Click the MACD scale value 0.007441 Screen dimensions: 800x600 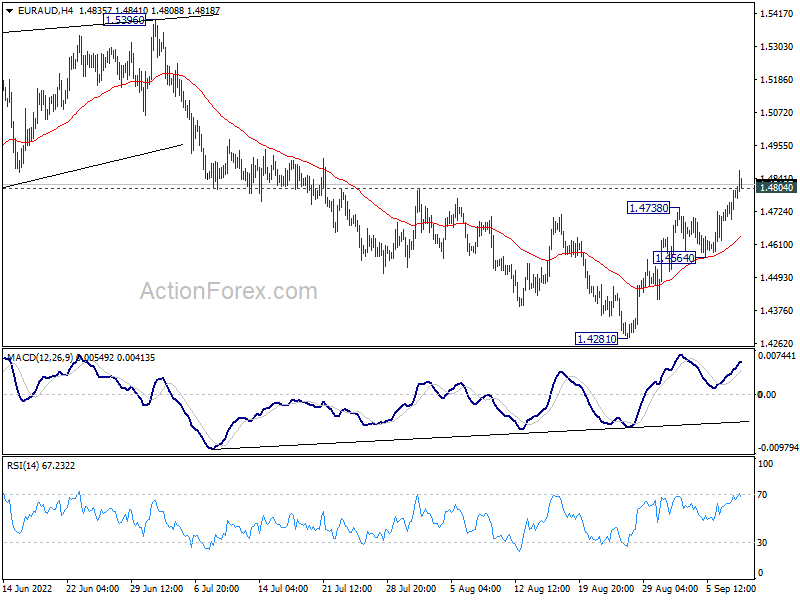[x=777, y=356]
